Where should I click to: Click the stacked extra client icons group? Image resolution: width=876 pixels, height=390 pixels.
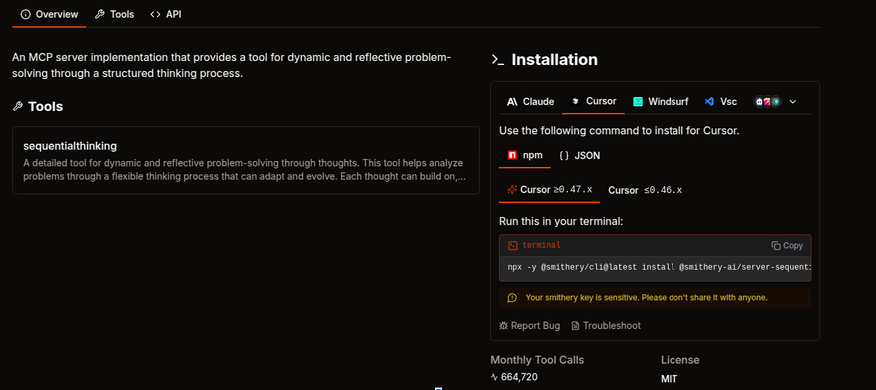(768, 102)
